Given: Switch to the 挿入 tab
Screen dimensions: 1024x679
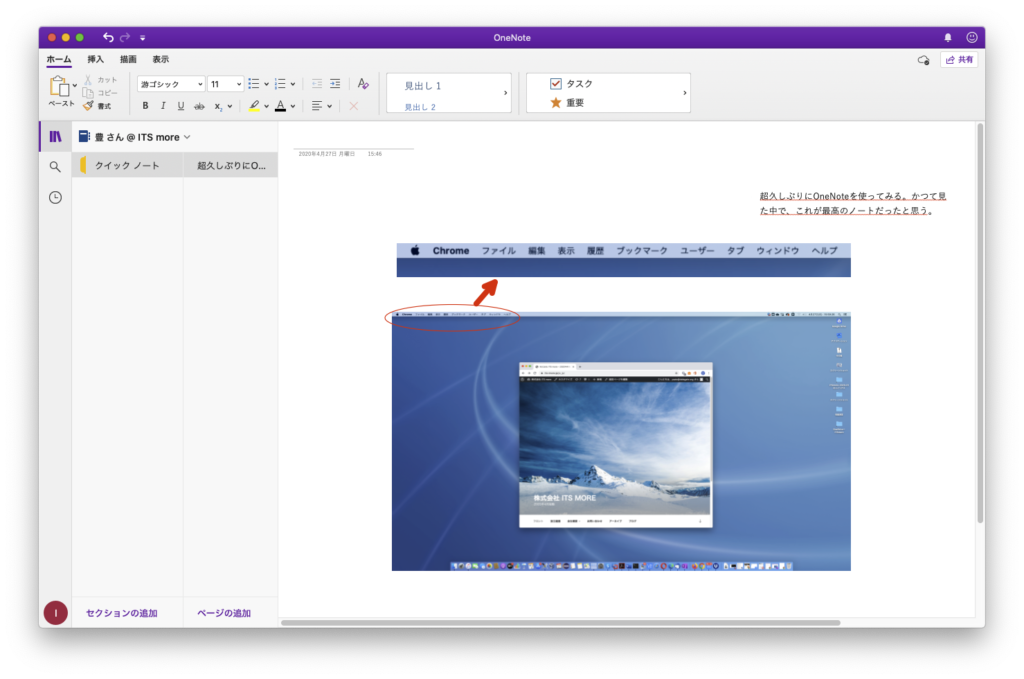Looking at the screenshot, I should tap(95, 59).
